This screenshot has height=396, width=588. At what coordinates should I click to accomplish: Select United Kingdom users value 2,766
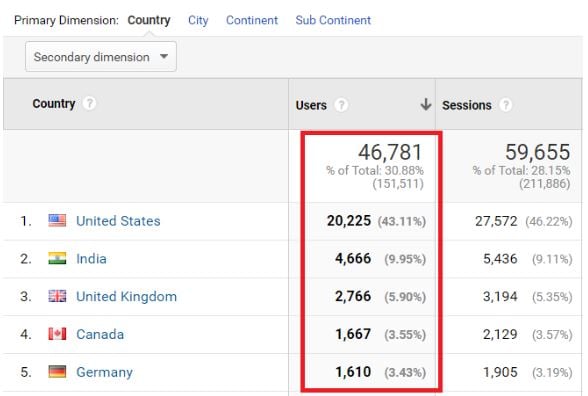353,297
